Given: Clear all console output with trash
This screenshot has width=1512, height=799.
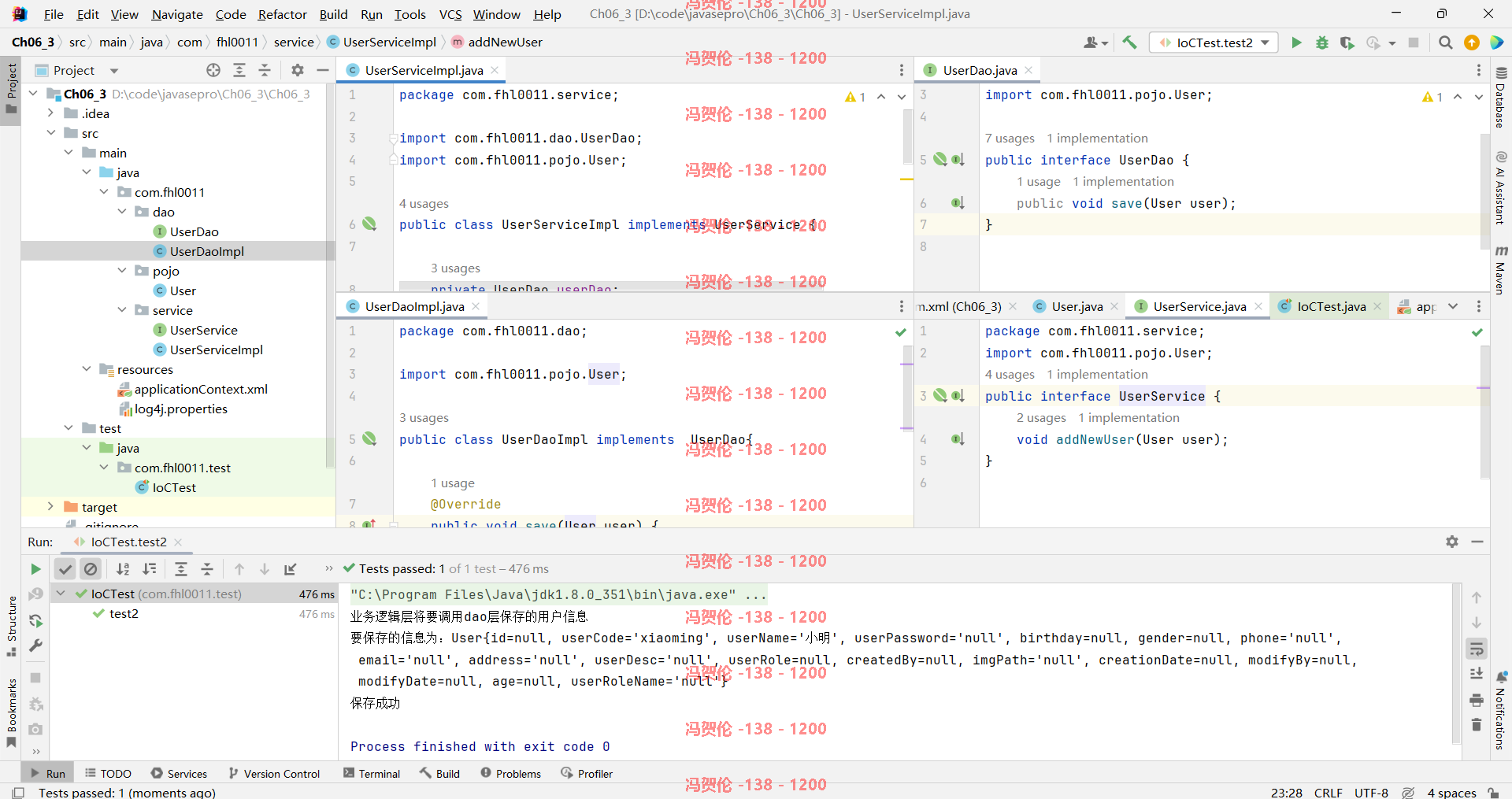Looking at the screenshot, I should tap(1477, 724).
